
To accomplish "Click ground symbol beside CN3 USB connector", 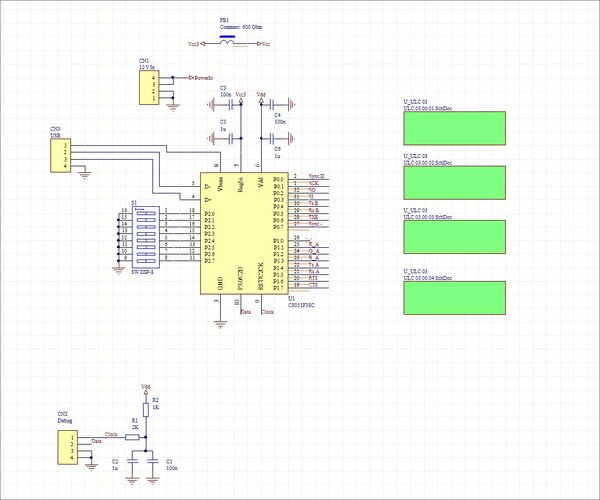I will [x=84, y=176].
